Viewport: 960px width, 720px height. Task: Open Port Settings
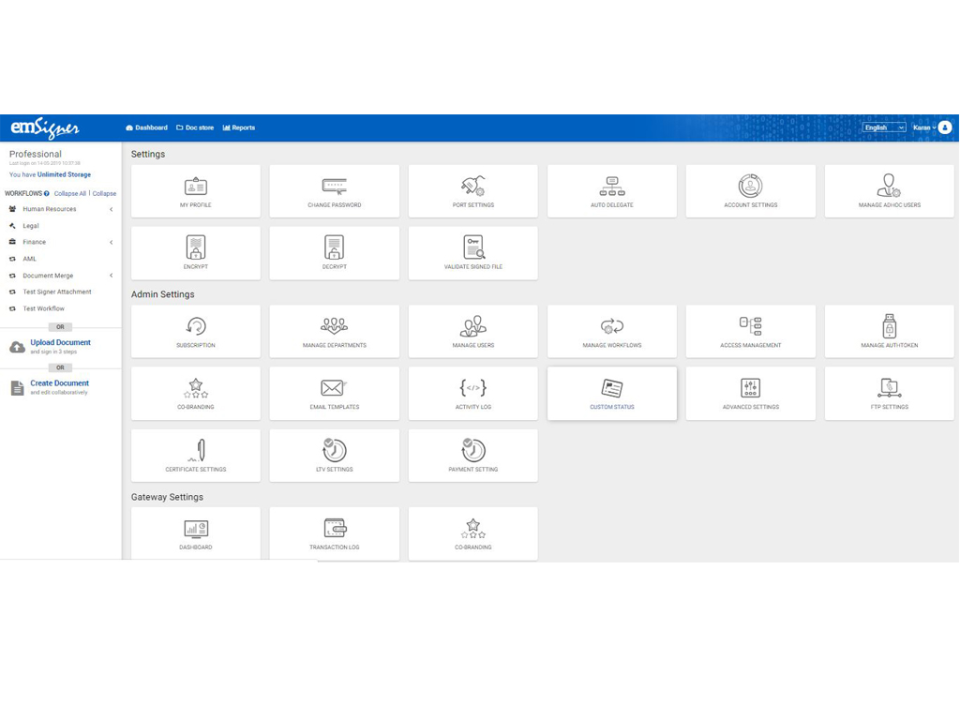click(x=473, y=191)
